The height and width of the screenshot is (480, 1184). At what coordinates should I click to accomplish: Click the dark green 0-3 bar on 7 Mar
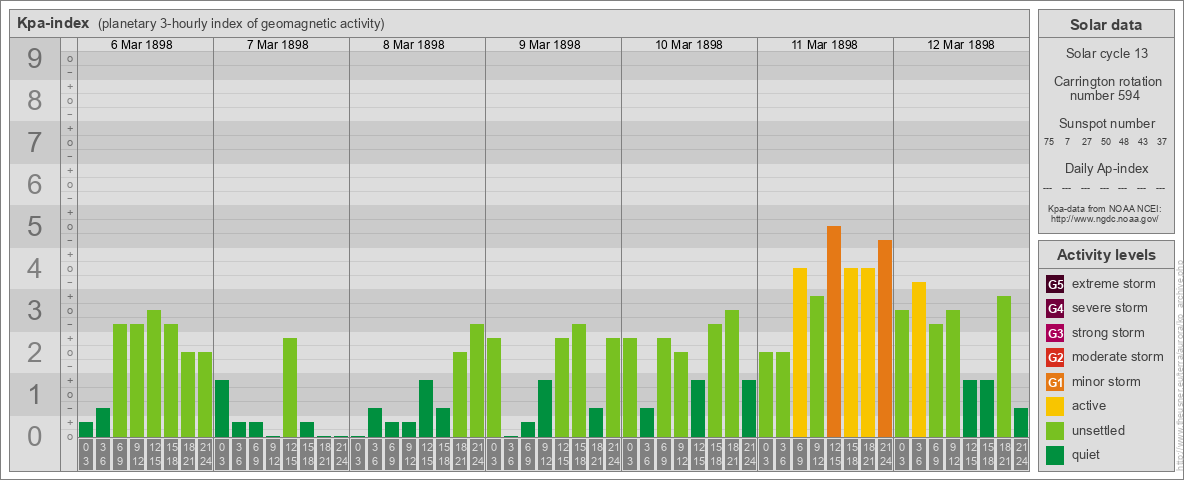point(222,408)
